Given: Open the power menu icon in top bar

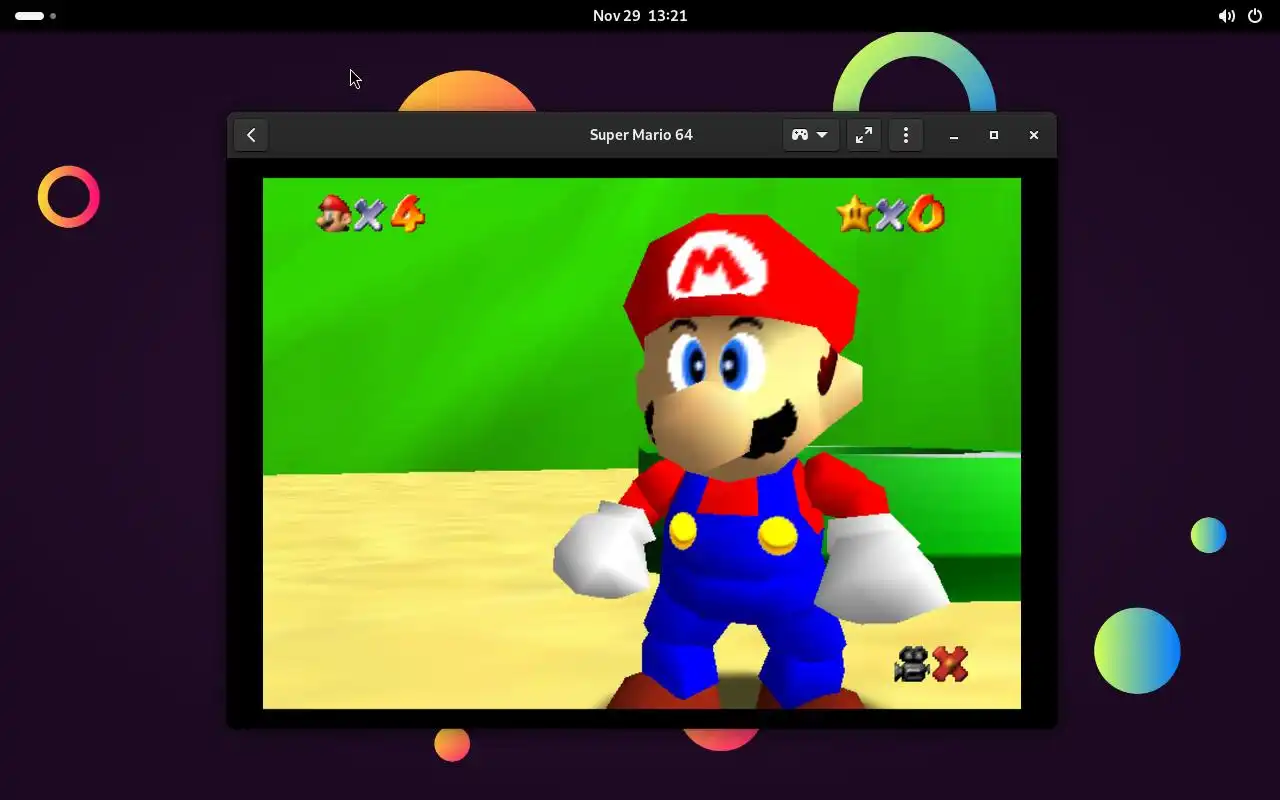Looking at the screenshot, I should tap(1255, 16).
